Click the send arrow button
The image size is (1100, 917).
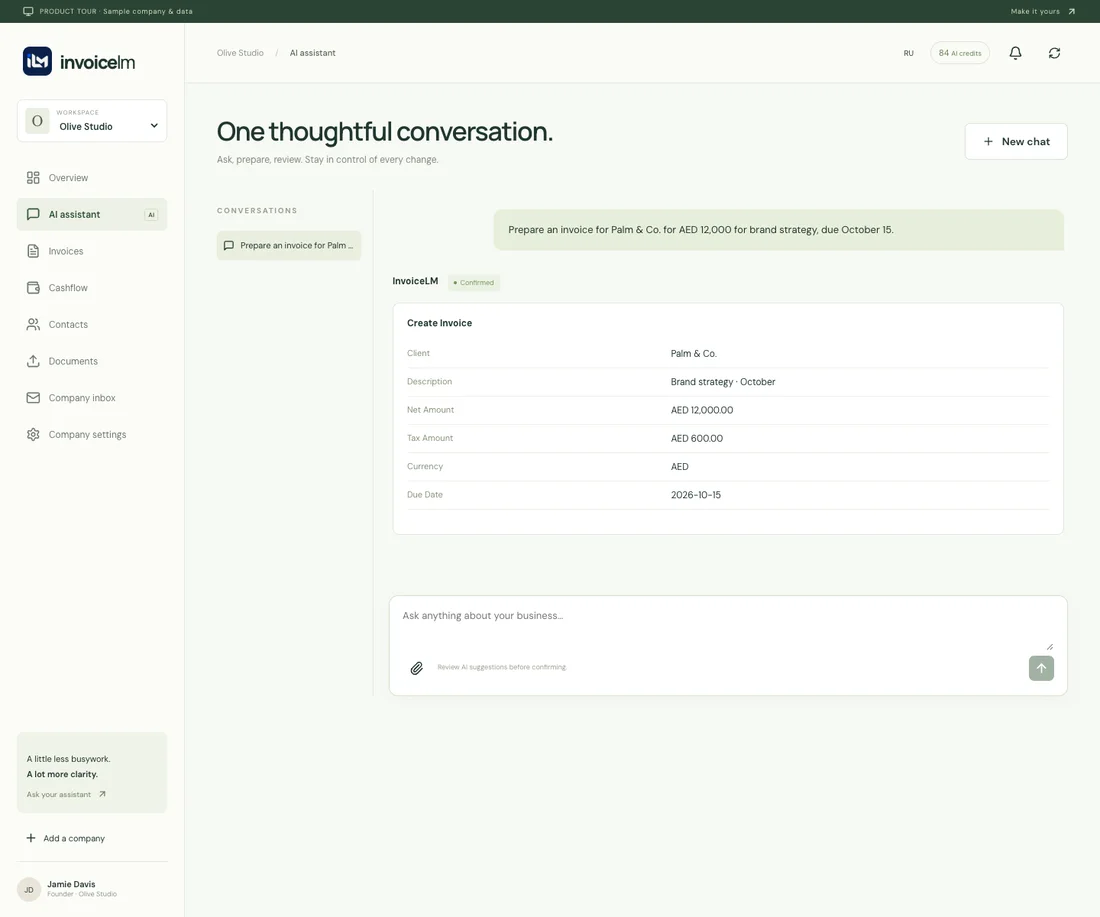(1041, 668)
